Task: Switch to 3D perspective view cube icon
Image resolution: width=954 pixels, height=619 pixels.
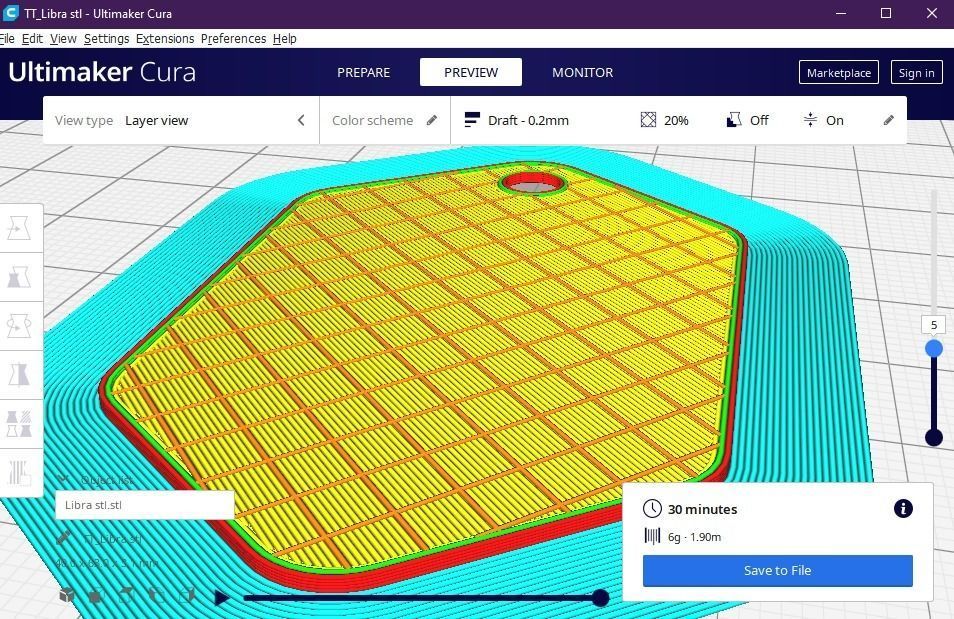Action: coord(67,595)
